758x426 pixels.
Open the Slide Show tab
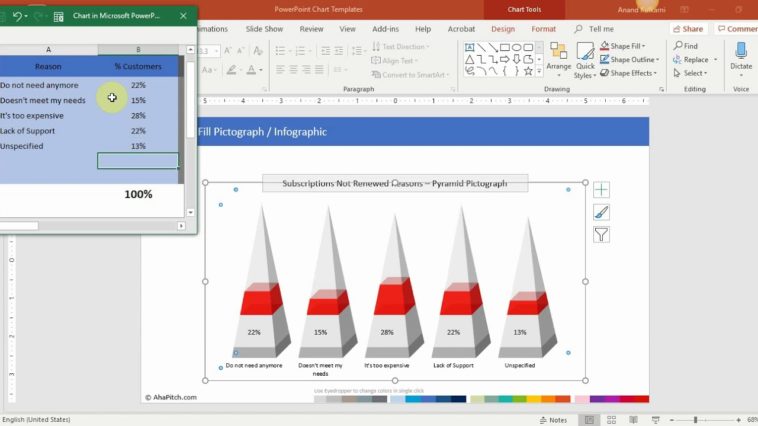(x=264, y=29)
